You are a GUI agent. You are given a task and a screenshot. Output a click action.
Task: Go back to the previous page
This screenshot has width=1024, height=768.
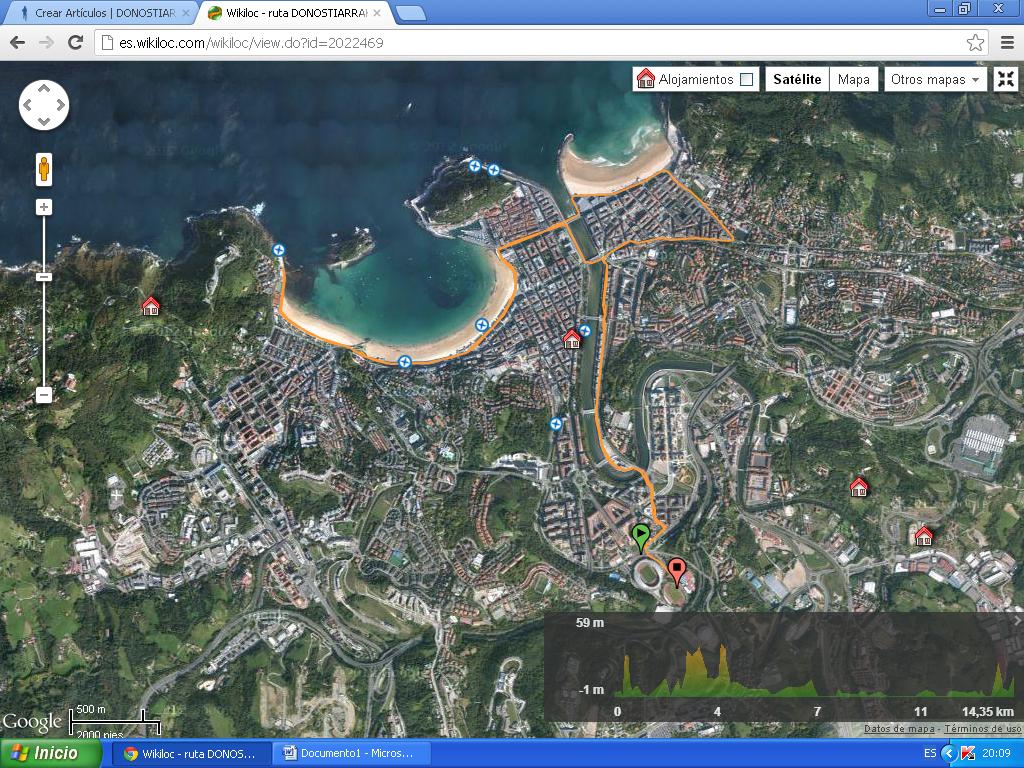coord(18,43)
